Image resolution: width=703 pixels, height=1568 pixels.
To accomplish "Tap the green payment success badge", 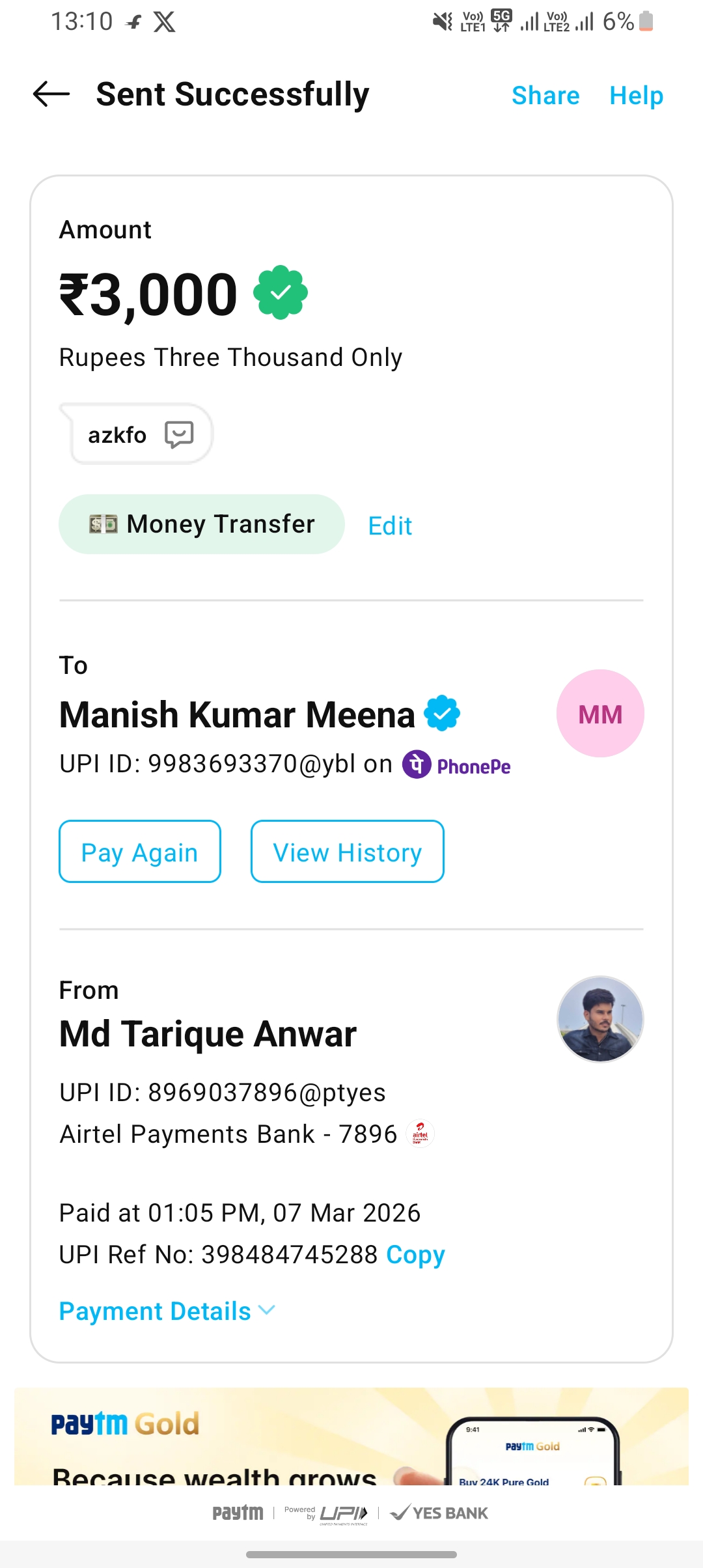I will (x=281, y=292).
